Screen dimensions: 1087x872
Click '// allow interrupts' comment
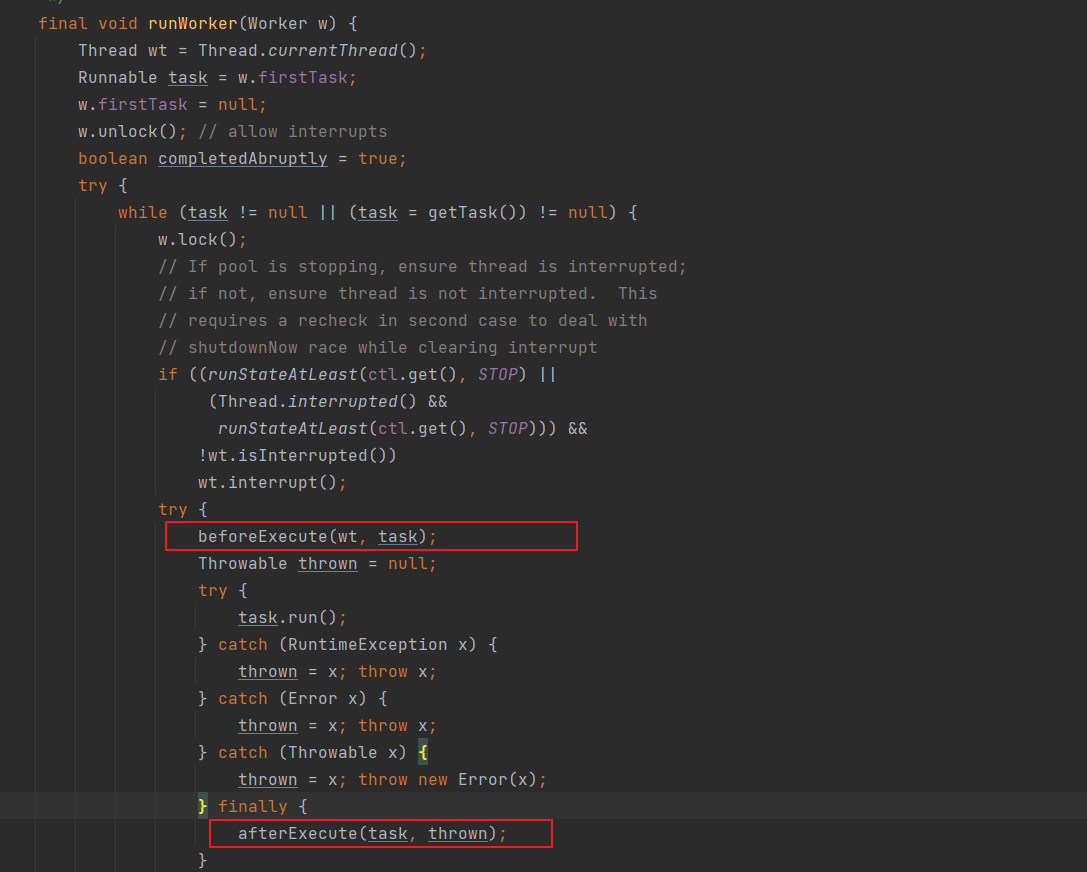click(x=293, y=132)
